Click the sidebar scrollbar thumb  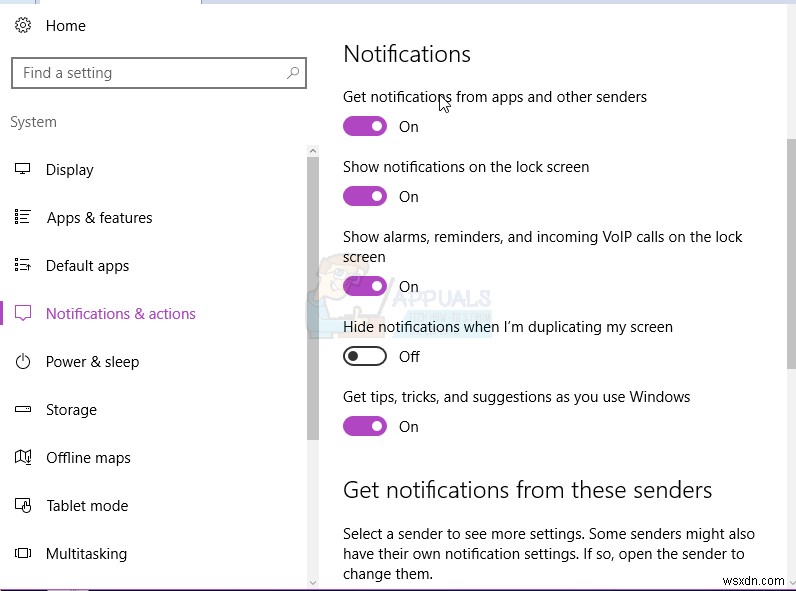click(x=313, y=299)
